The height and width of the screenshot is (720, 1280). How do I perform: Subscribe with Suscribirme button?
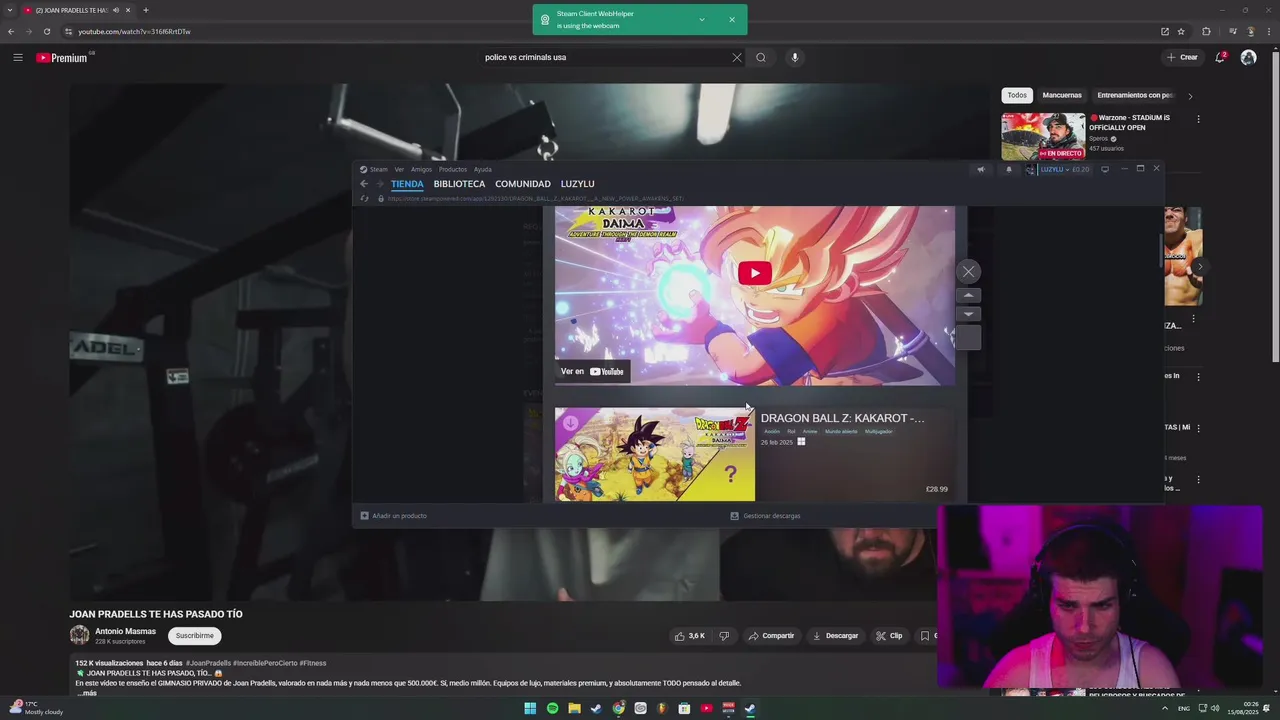pyautogui.click(x=194, y=635)
